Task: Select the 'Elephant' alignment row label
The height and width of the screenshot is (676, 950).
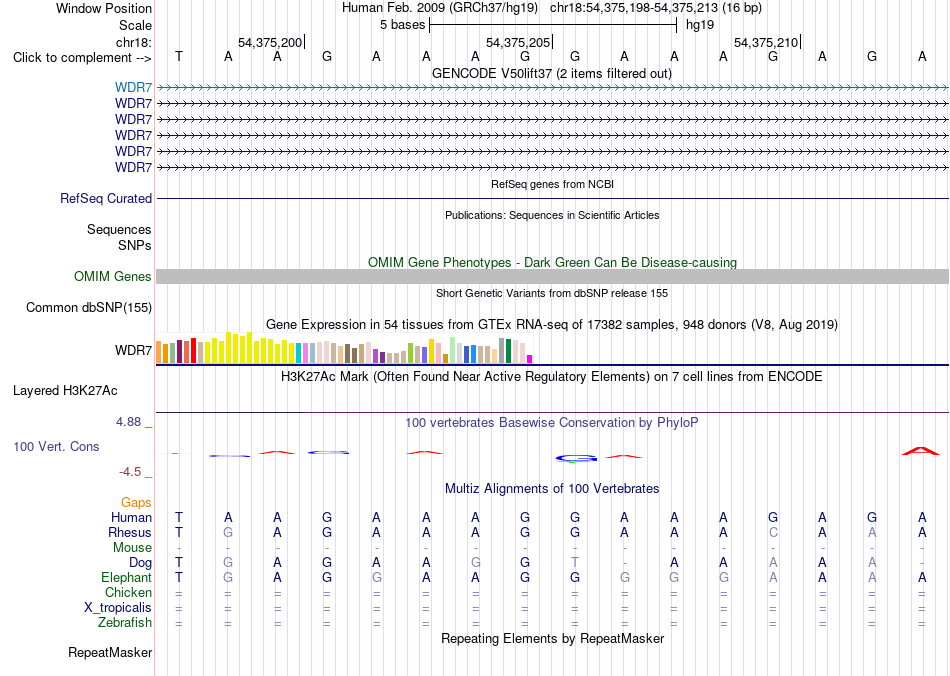Action: point(126,577)
